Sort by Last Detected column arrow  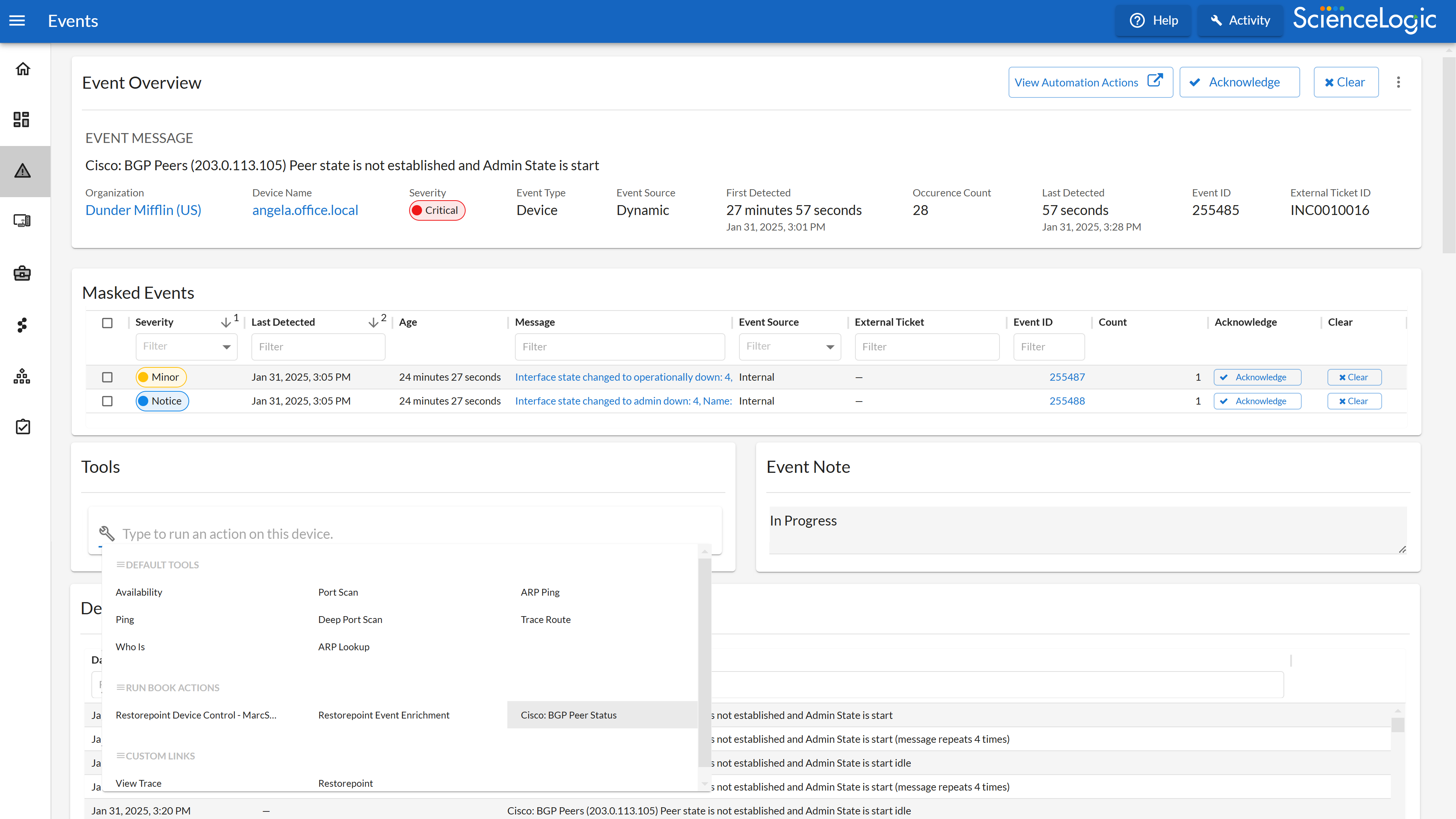(x=373, y=322)
